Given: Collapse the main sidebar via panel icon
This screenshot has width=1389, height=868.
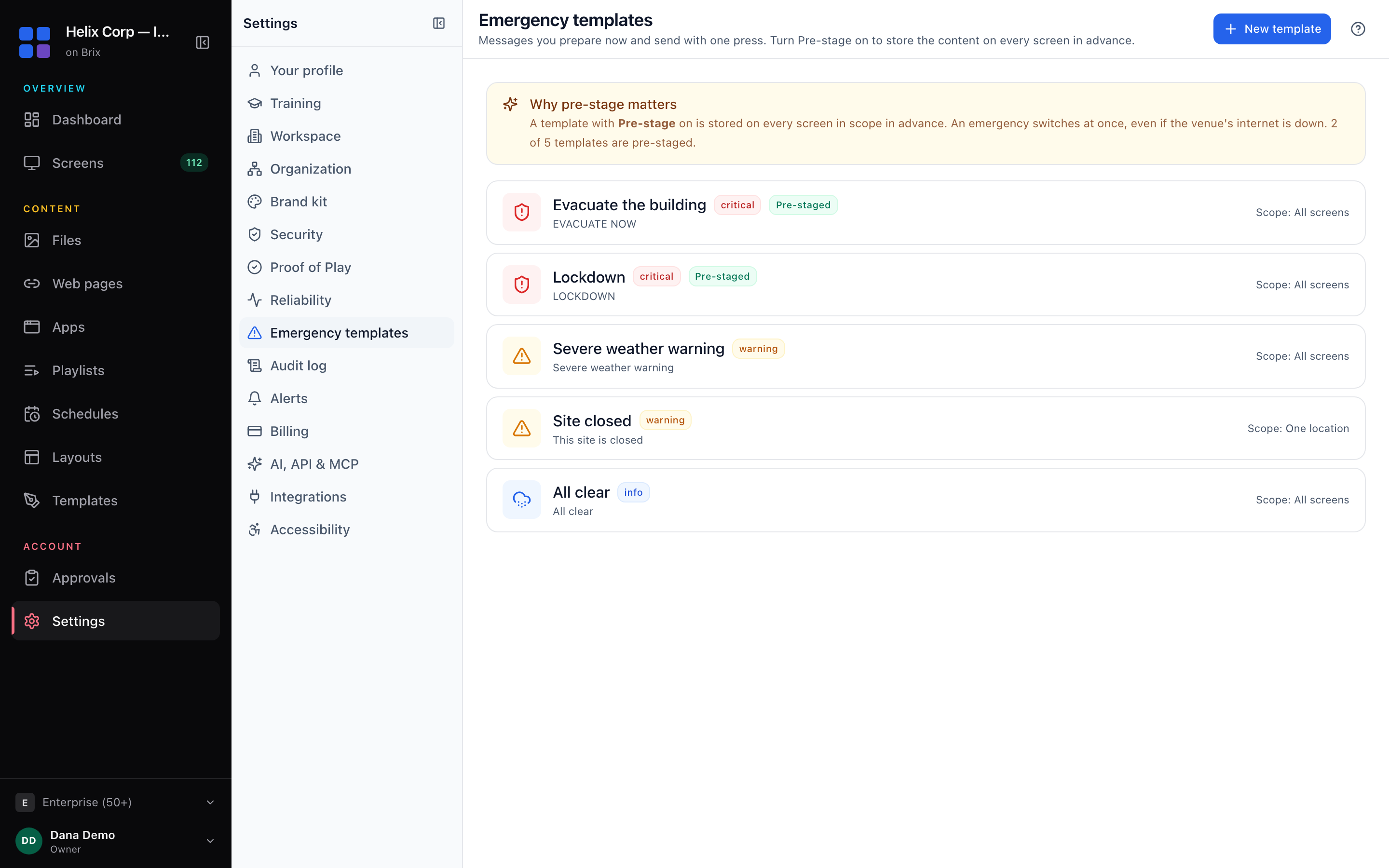Looking at the screenshot, I should (203, 42).
